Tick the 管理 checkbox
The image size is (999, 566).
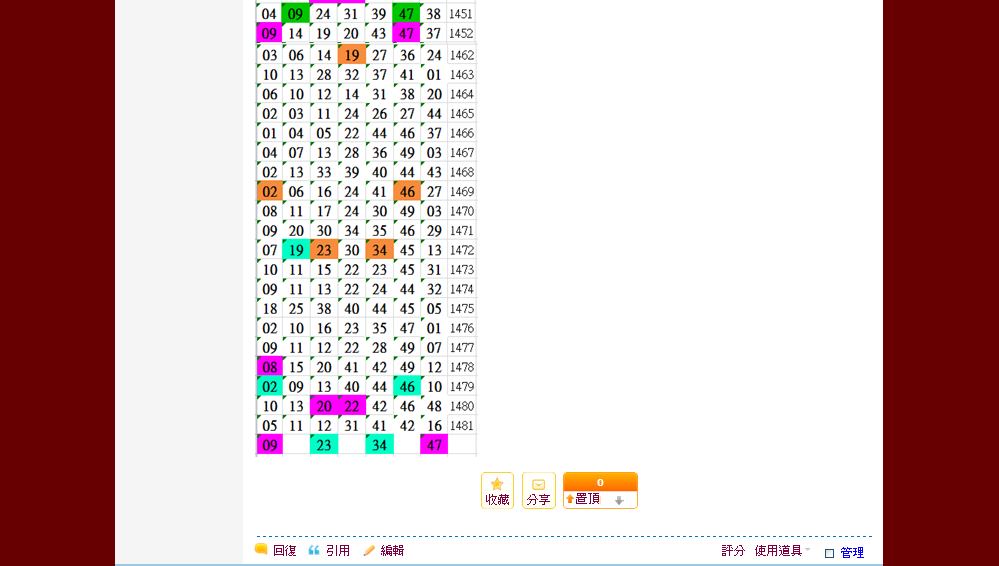(x=829, y=553)
